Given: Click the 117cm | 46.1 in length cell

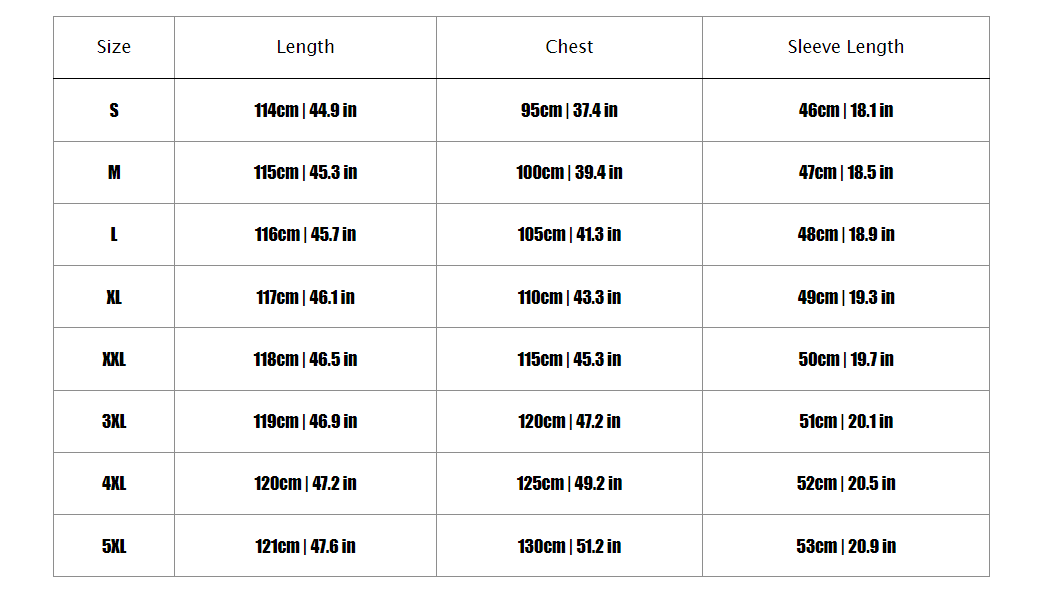Looking at the screenshot, I should pyautogui.click(x=305, y=297).
